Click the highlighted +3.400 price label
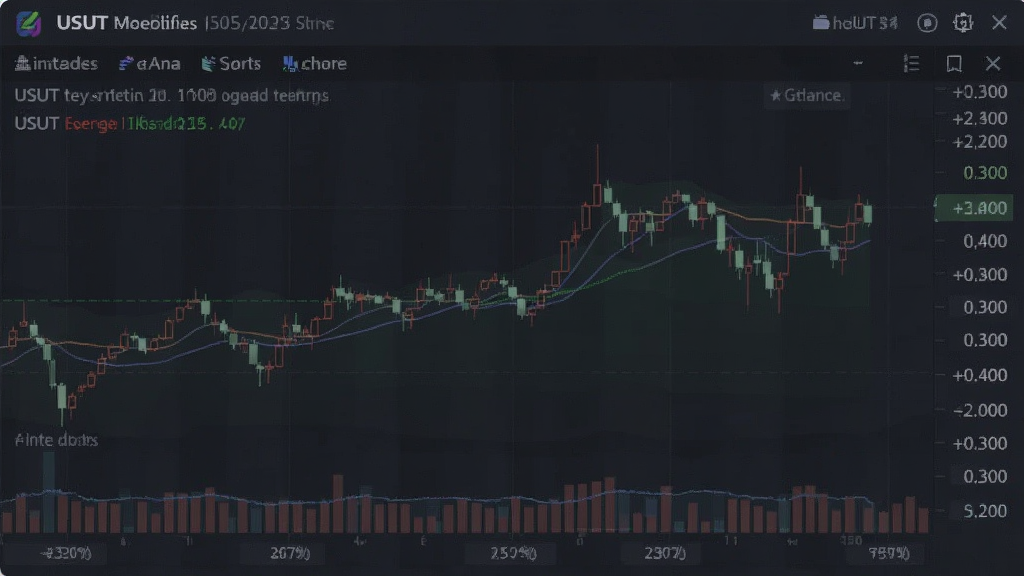This screenshot has width=1024, height=576. (974, 208)
